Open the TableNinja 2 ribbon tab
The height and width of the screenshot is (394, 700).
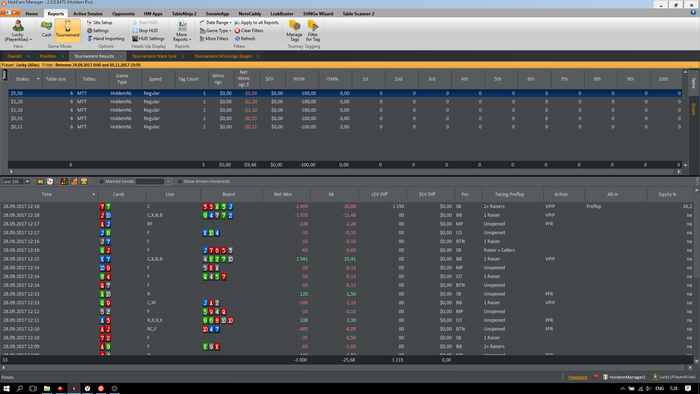(x=184, y=13)
